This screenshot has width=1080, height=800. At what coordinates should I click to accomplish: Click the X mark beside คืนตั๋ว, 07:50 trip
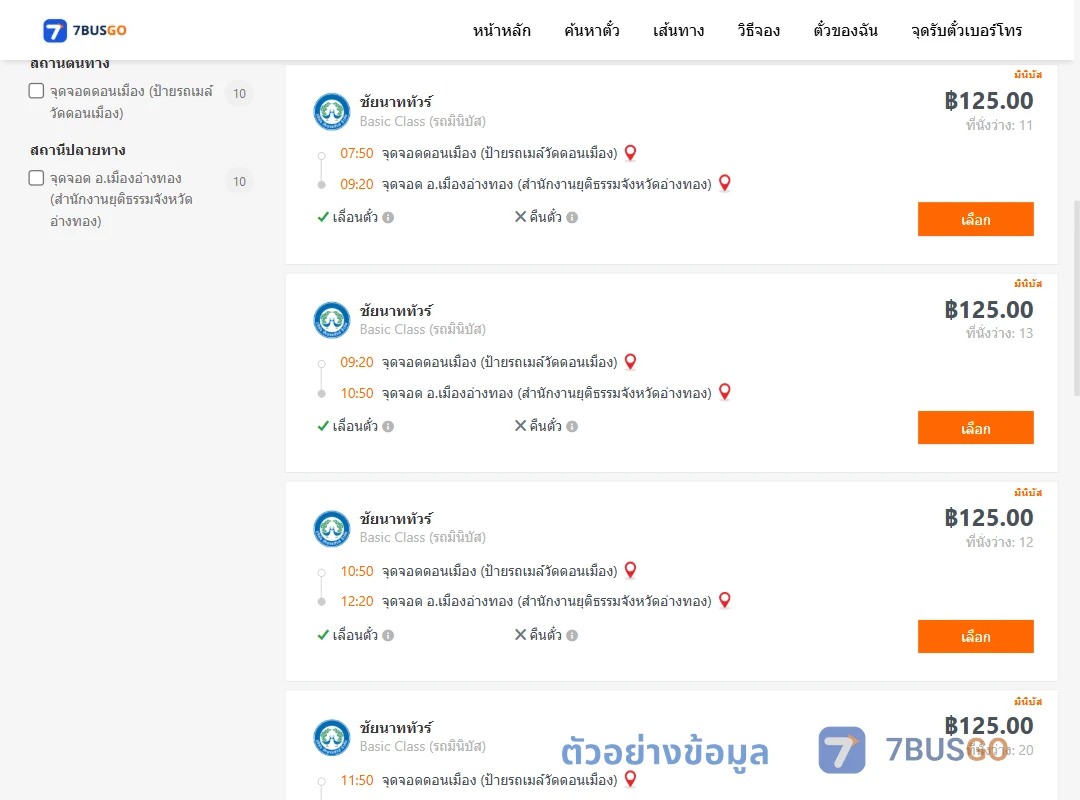coord(521,217)
